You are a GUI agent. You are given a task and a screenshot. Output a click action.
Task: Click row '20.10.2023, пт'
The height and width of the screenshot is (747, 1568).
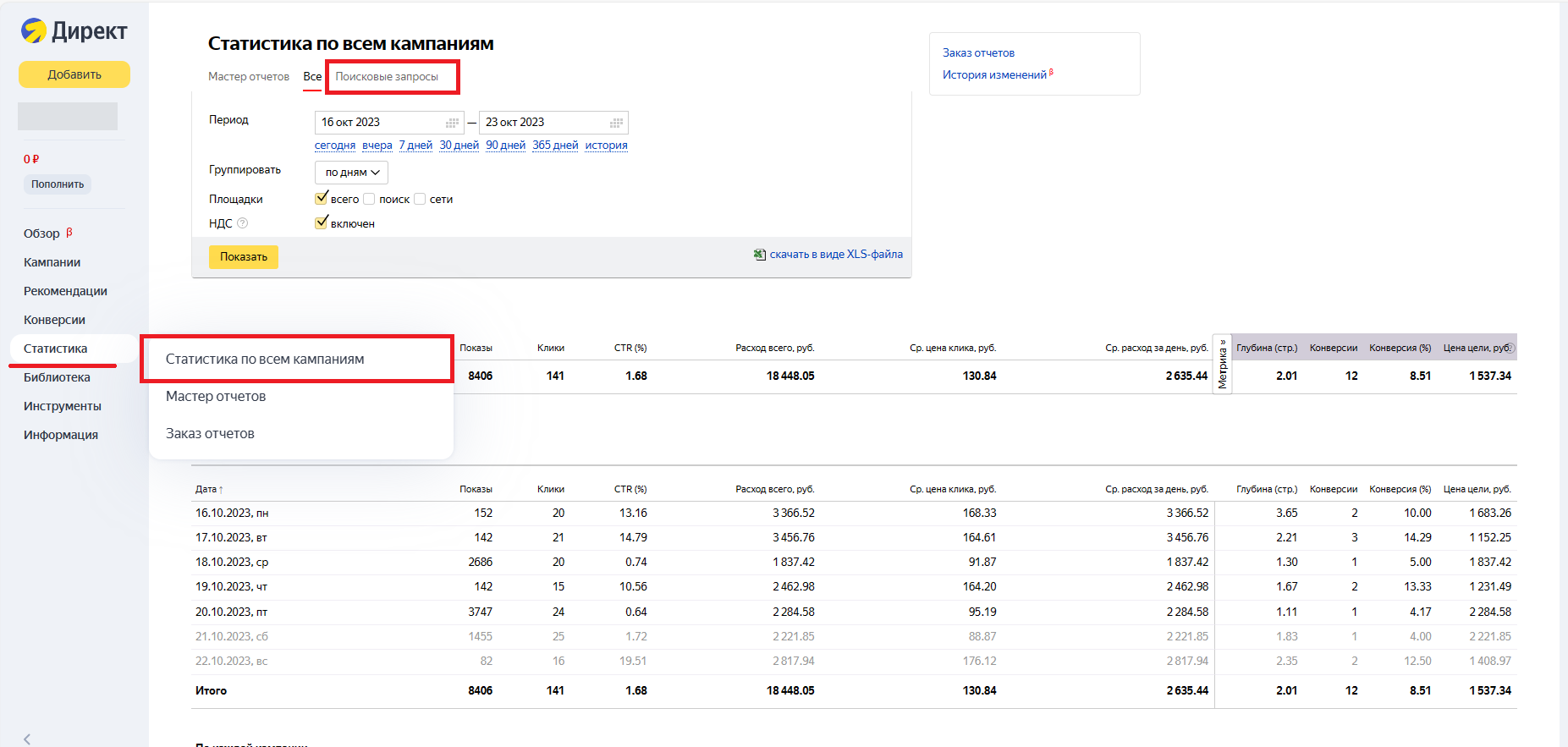[x=854, y=612]
